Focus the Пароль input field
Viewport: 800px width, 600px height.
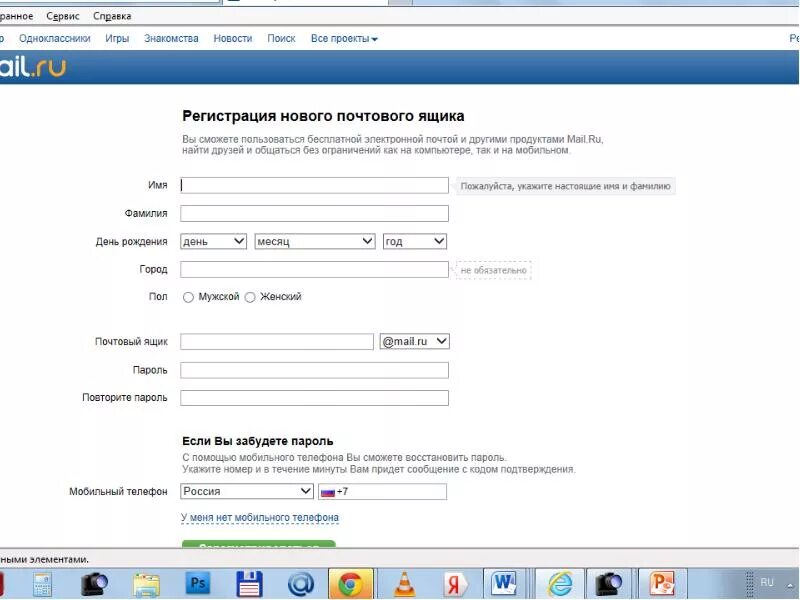pyautogui.click(x=314, y=370)
